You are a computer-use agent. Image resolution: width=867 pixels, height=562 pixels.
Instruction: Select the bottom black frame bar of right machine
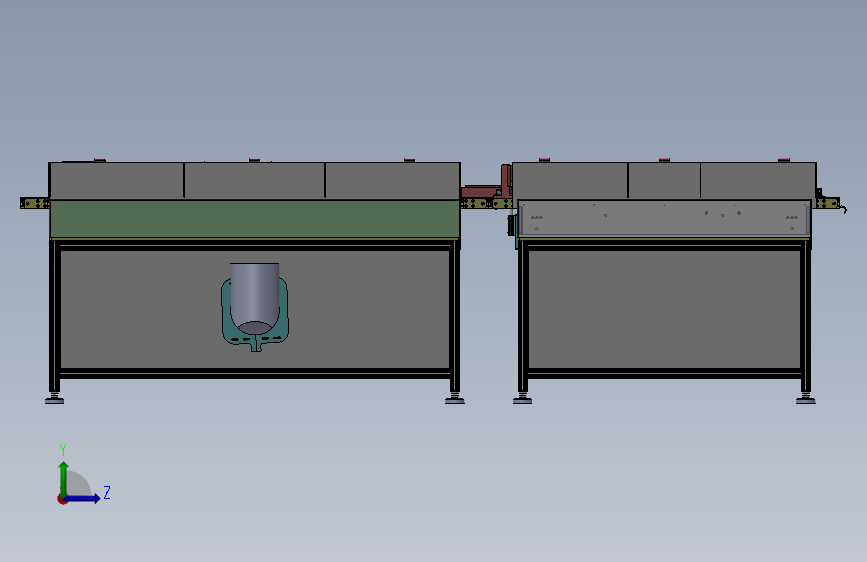664,374
